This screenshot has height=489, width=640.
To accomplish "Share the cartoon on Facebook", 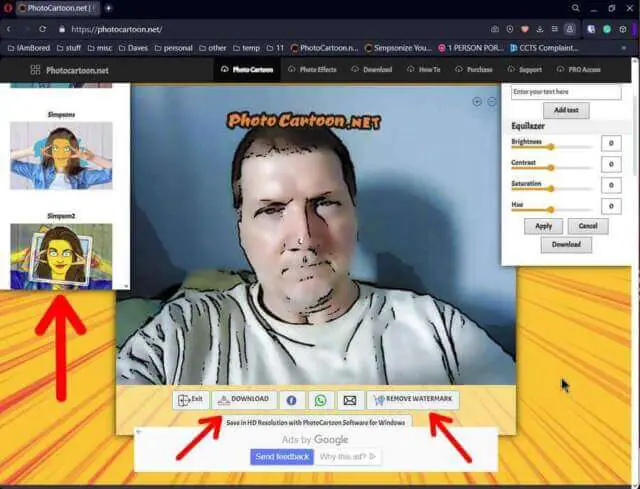I will click(x=291, y=400).
